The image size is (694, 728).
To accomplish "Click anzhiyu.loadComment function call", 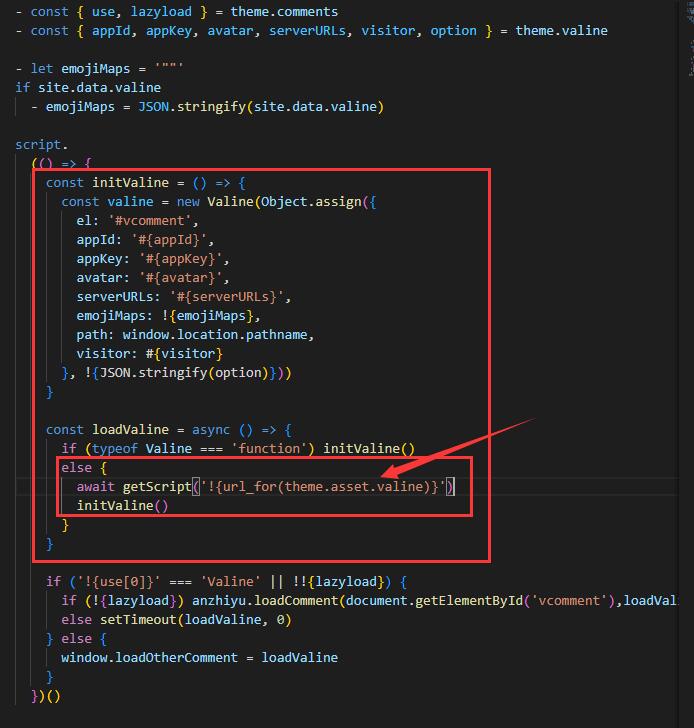I will point(251,600).
